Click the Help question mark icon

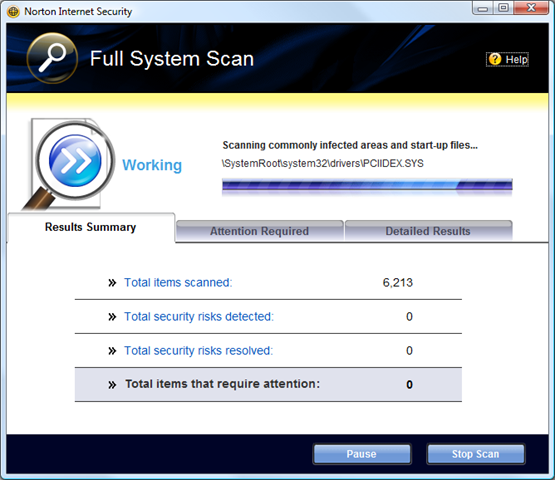(495, 59)
